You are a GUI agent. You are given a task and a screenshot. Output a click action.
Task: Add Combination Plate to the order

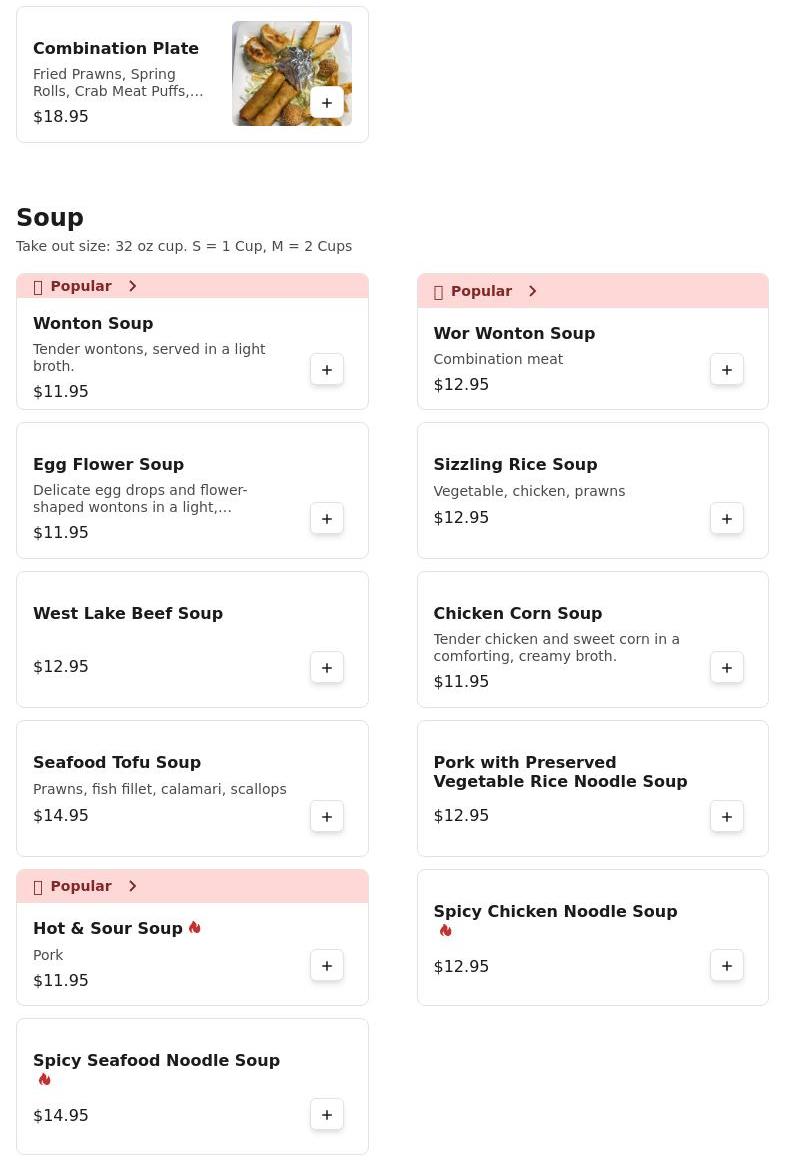click(327, 103)
